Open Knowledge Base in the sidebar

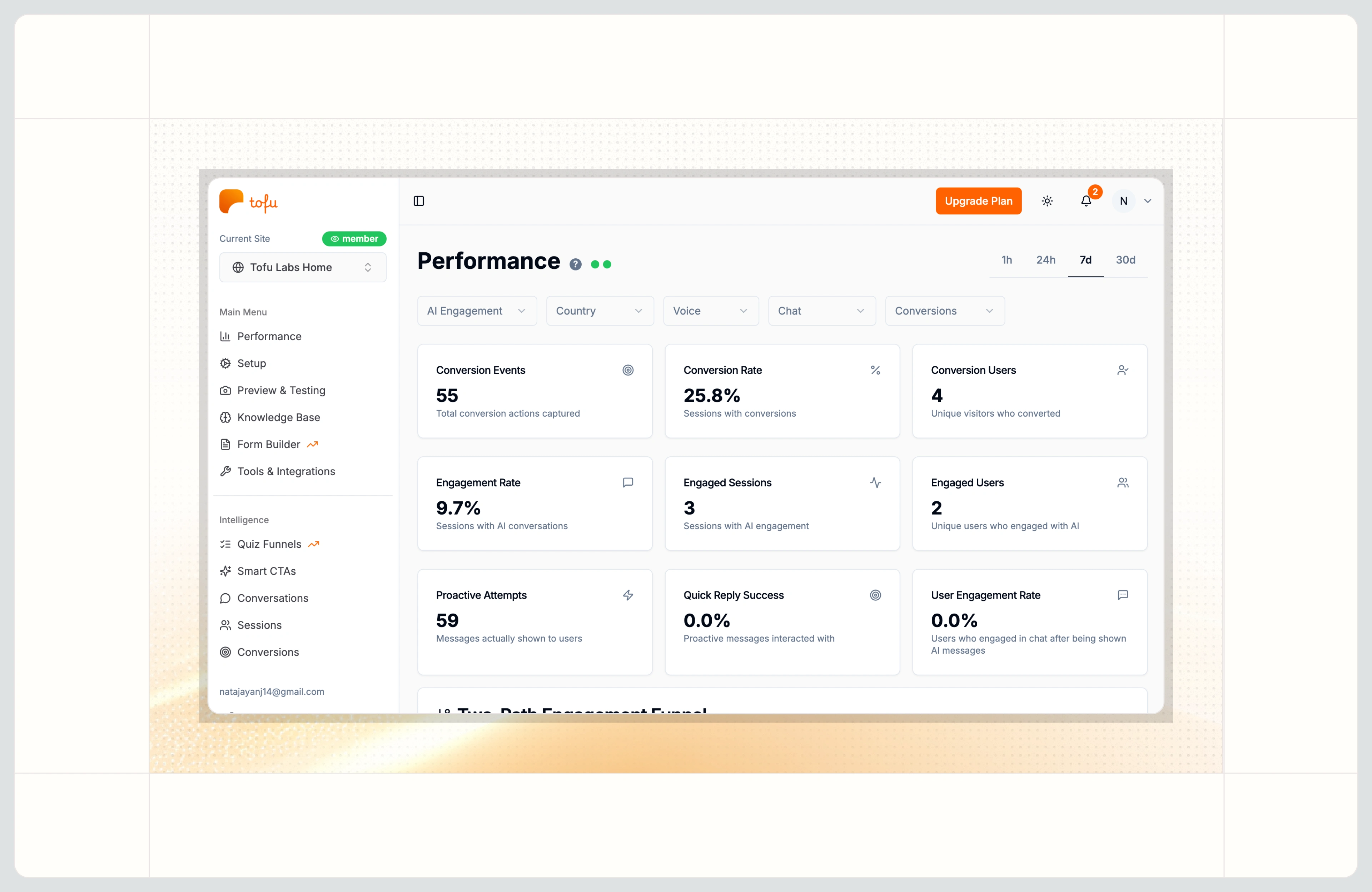point(278,417)
